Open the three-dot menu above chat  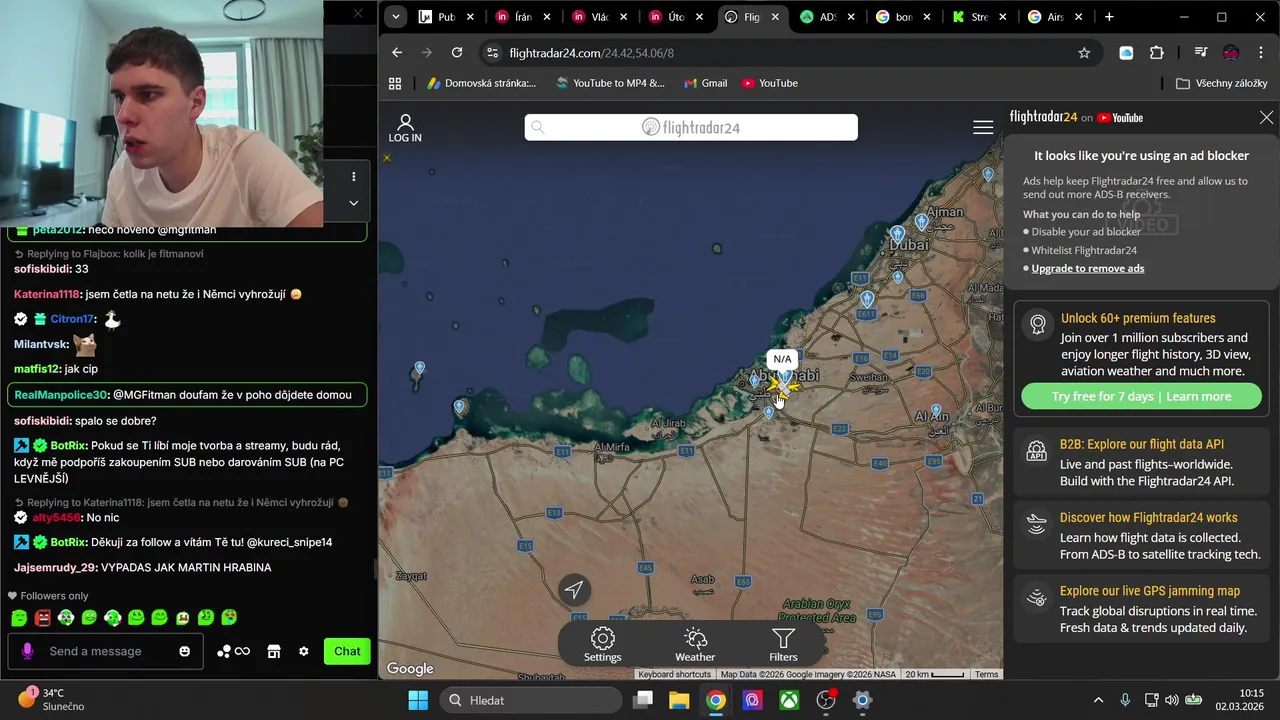(353, 177)
